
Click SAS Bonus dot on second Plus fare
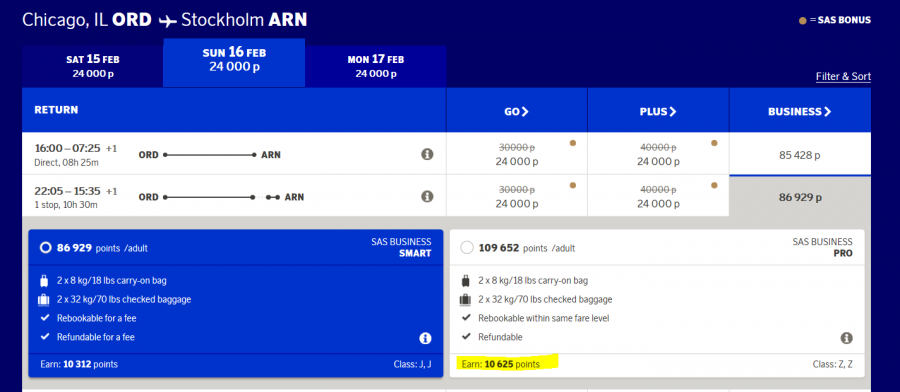[714, 185]
